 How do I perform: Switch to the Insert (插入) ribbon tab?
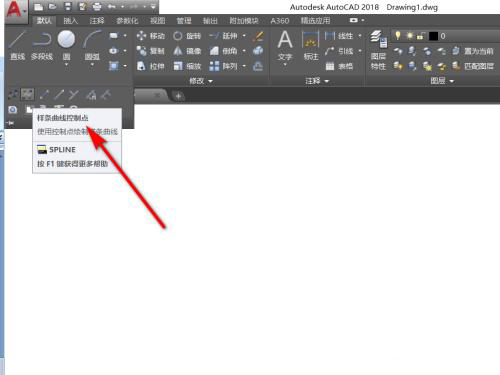click(x=70, y=21)
